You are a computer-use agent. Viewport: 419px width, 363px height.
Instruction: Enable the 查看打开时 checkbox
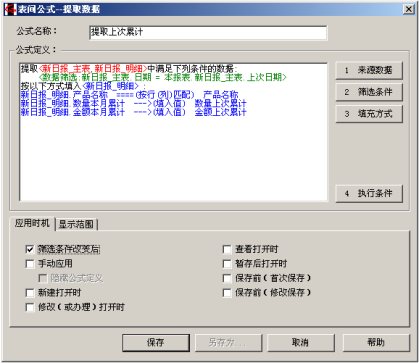[227, 249]
